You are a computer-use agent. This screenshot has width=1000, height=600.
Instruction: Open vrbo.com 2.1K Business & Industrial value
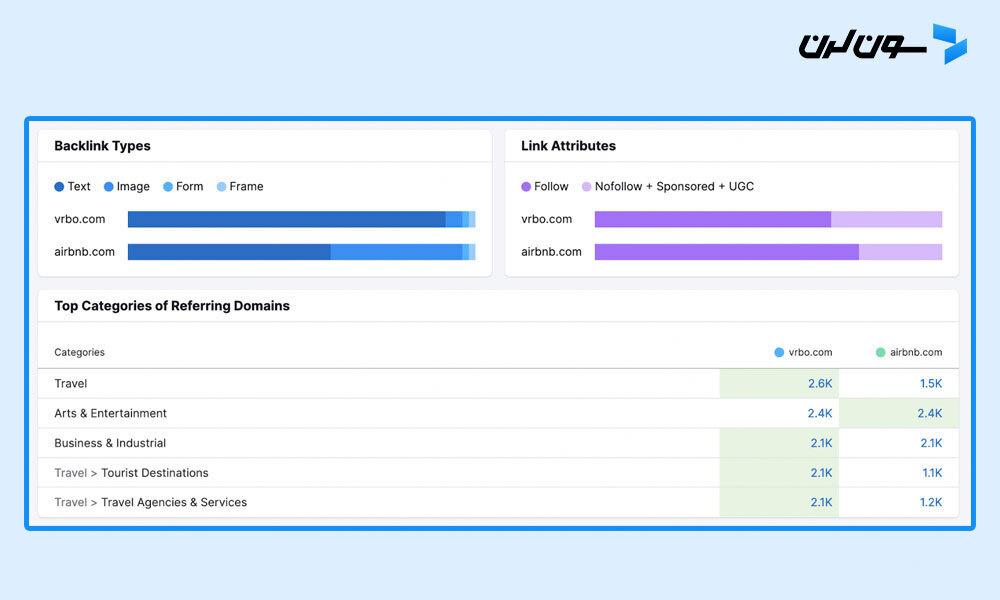click(x=821, y=443)
